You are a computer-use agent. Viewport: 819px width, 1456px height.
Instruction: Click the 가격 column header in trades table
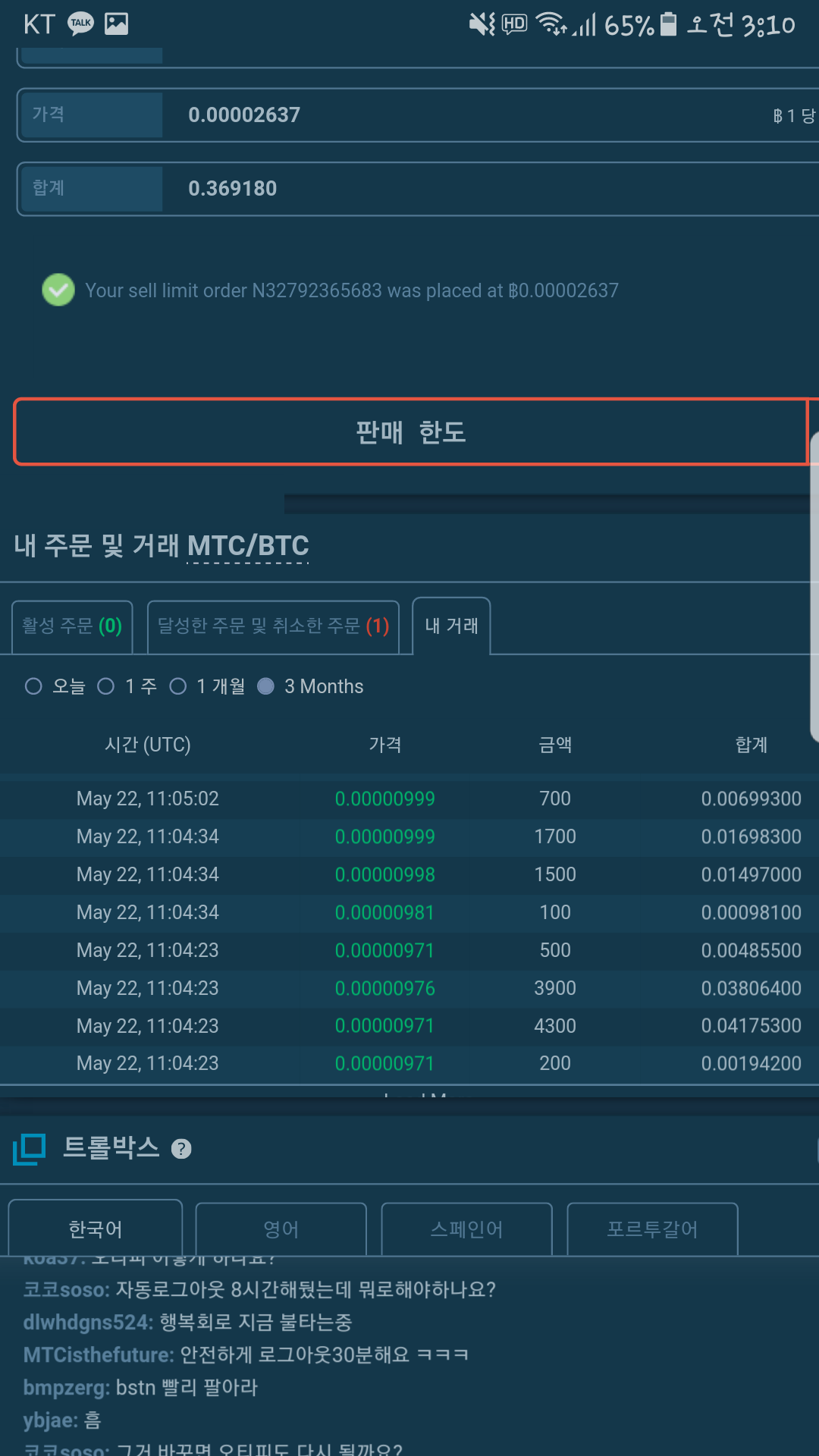[x=385, y=745]
